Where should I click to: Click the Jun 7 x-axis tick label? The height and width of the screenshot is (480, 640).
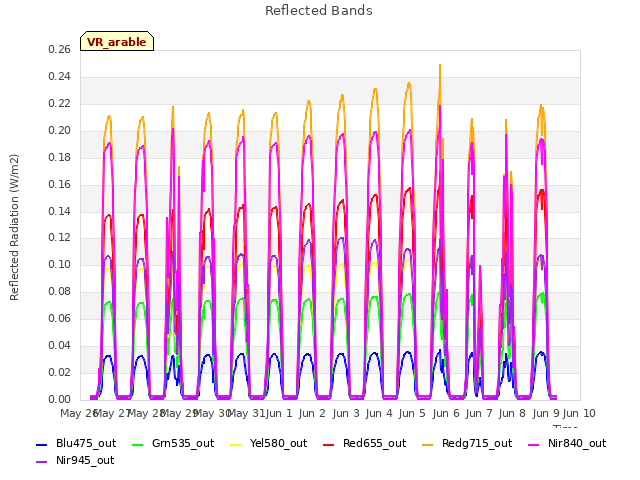[479, 413]
